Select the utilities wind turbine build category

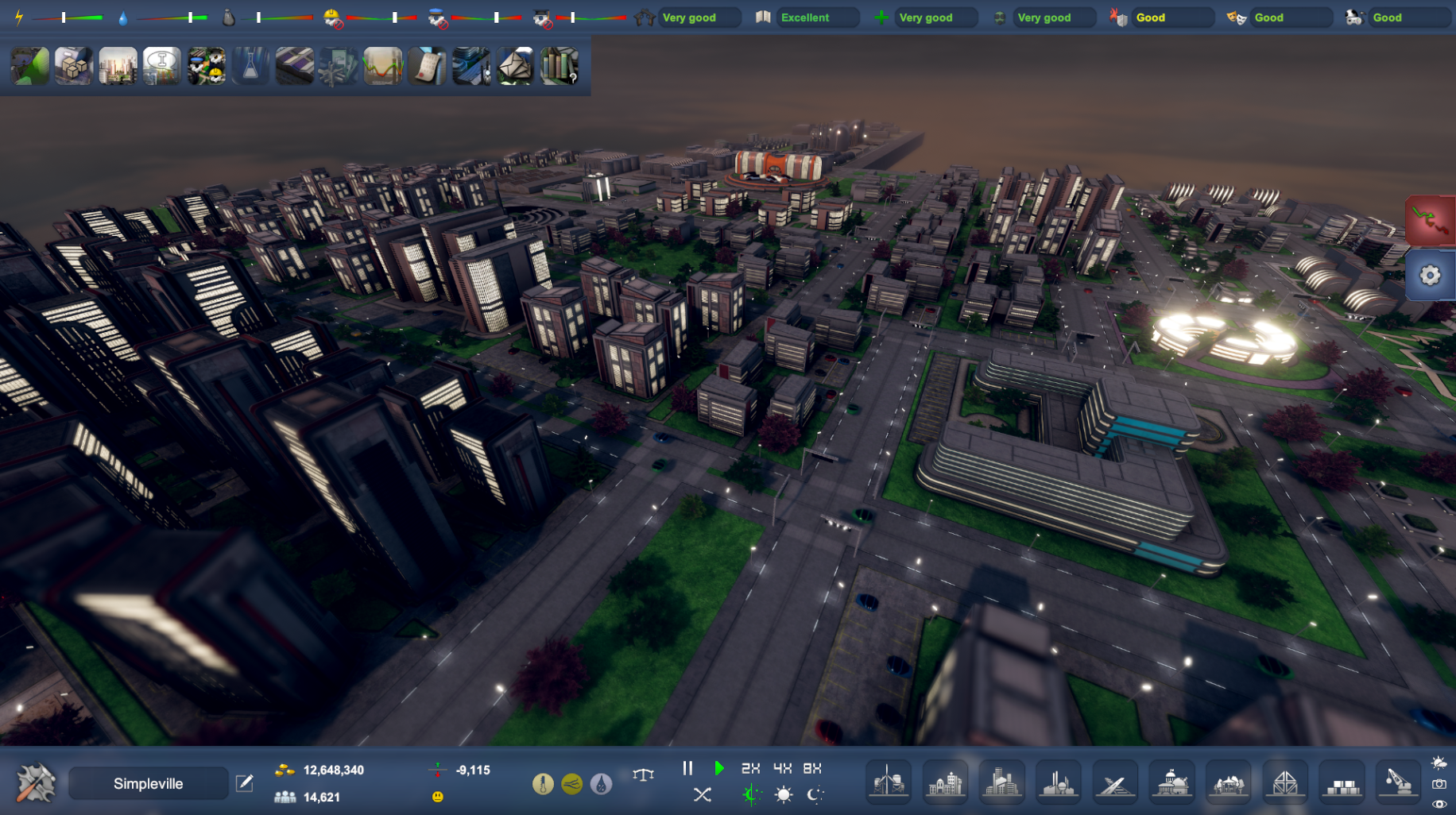[x=889, y=782]
